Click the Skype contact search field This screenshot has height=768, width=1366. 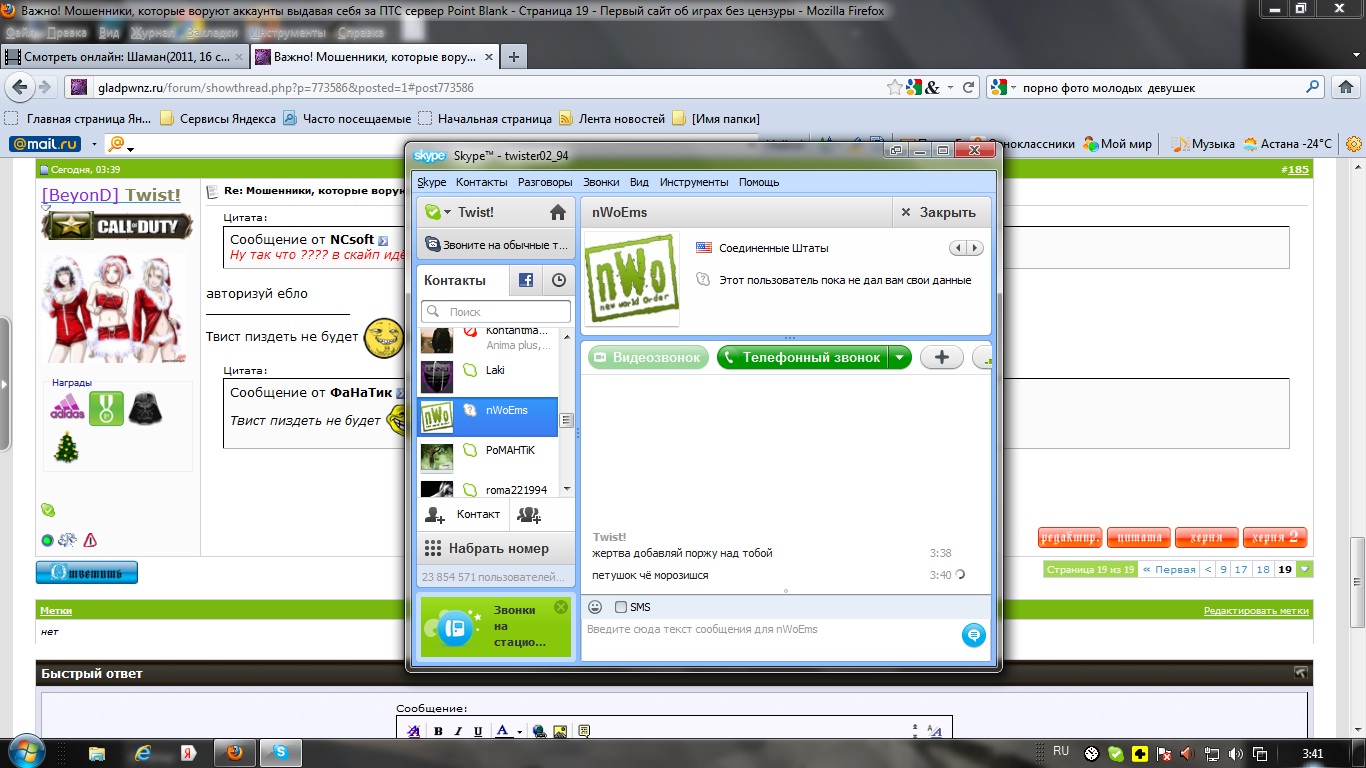[497, 312]
